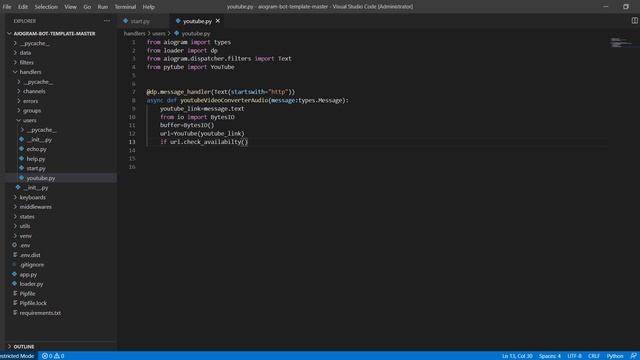Screen dimensions: 640x360
Task: Collapse the handlers folder
Action: pos(30,72)
